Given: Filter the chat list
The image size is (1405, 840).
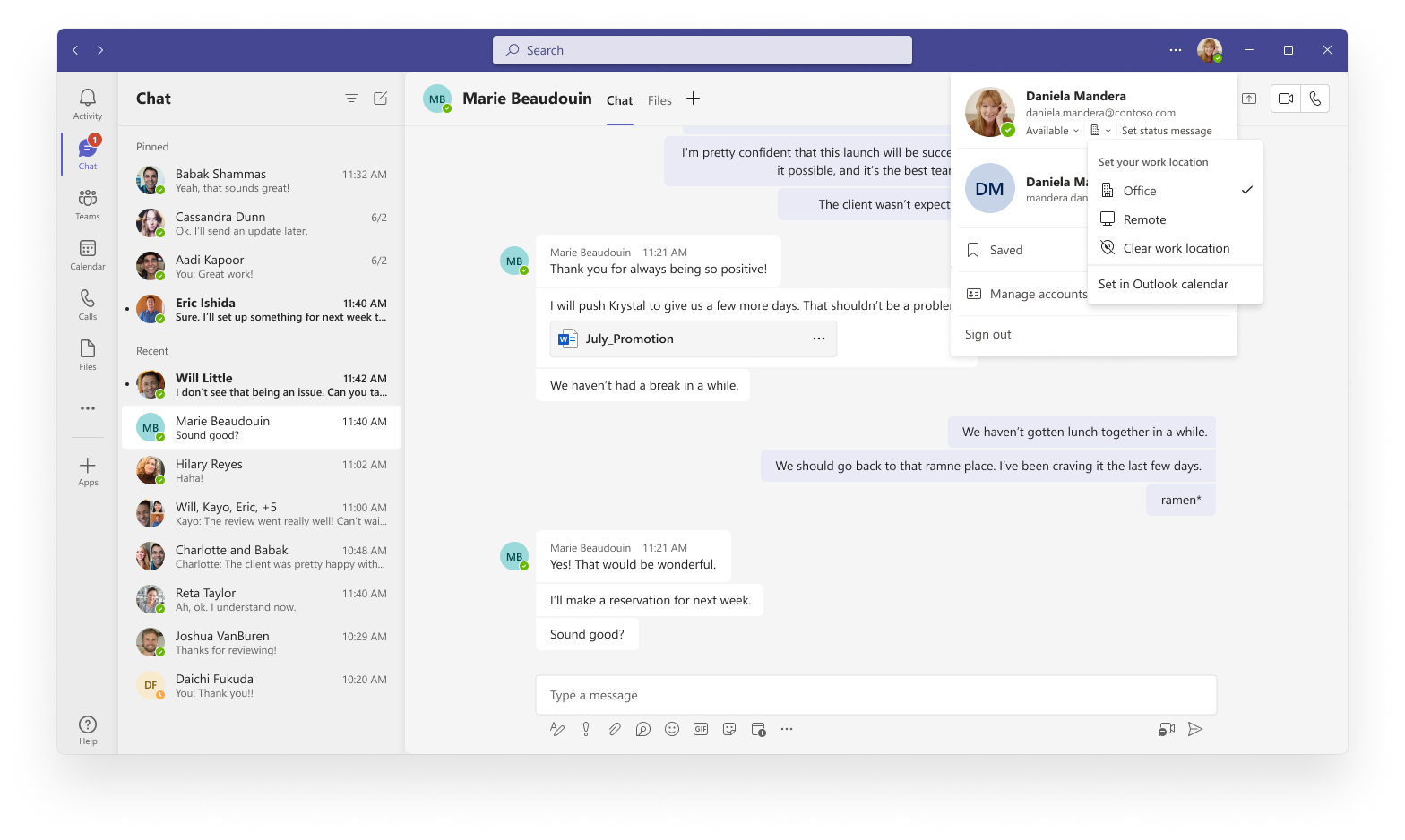Looking at the screenshot, I should (x=351, y=99).
